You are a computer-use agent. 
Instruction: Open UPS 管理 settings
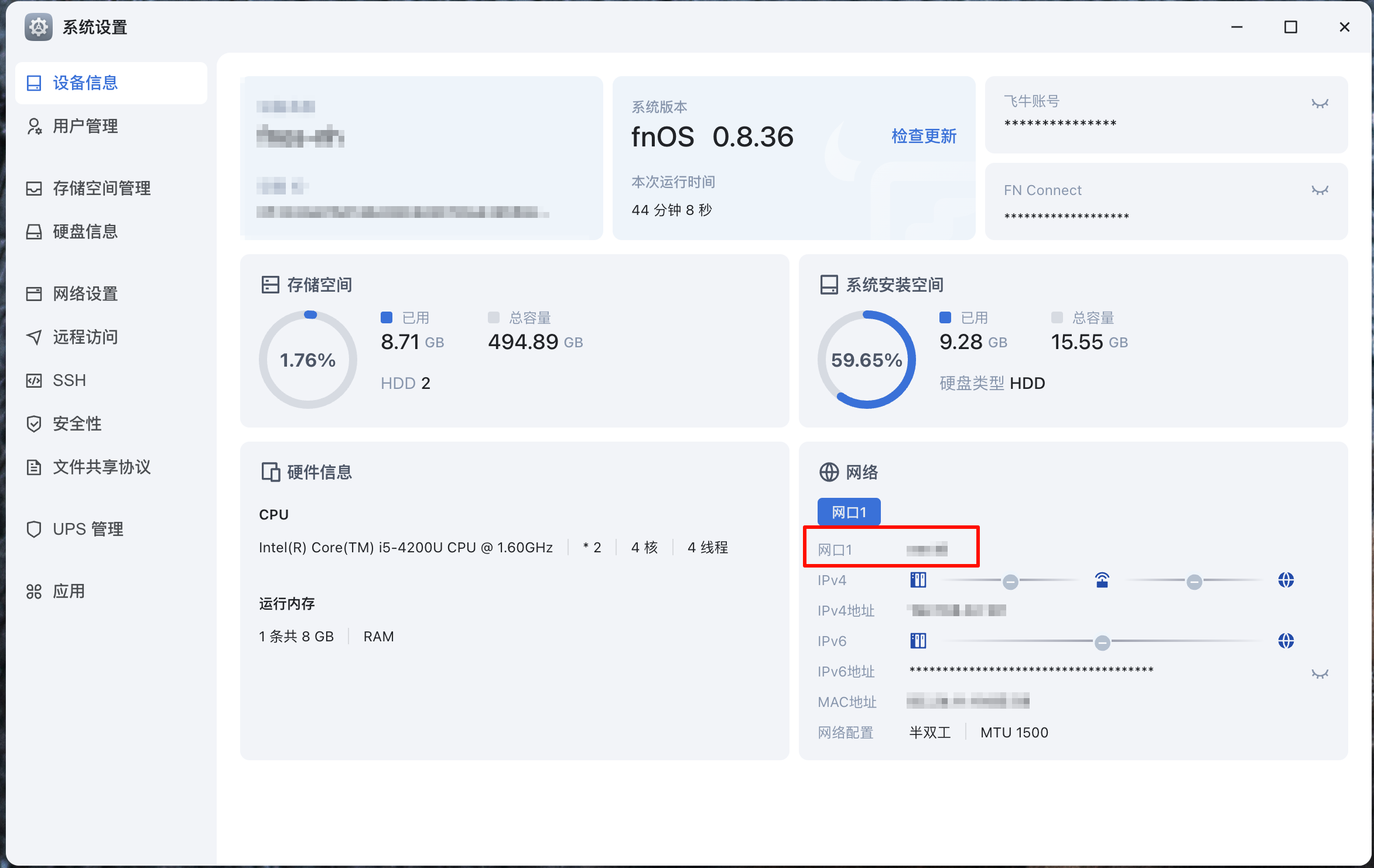(x=88, y=529)
